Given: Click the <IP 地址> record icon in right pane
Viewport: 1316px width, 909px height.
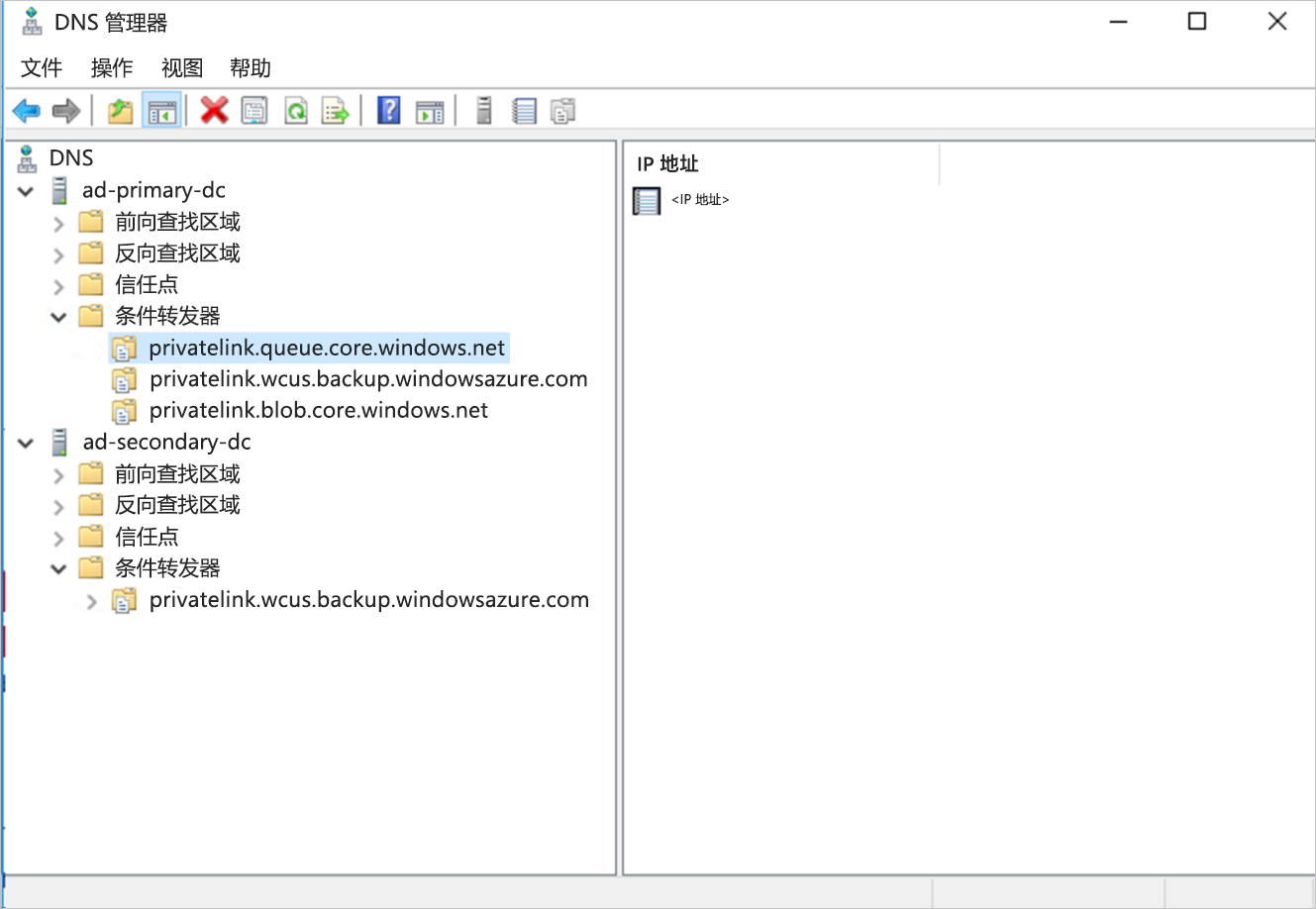Looking at the screenshot, I should click(x=647, y=201).
